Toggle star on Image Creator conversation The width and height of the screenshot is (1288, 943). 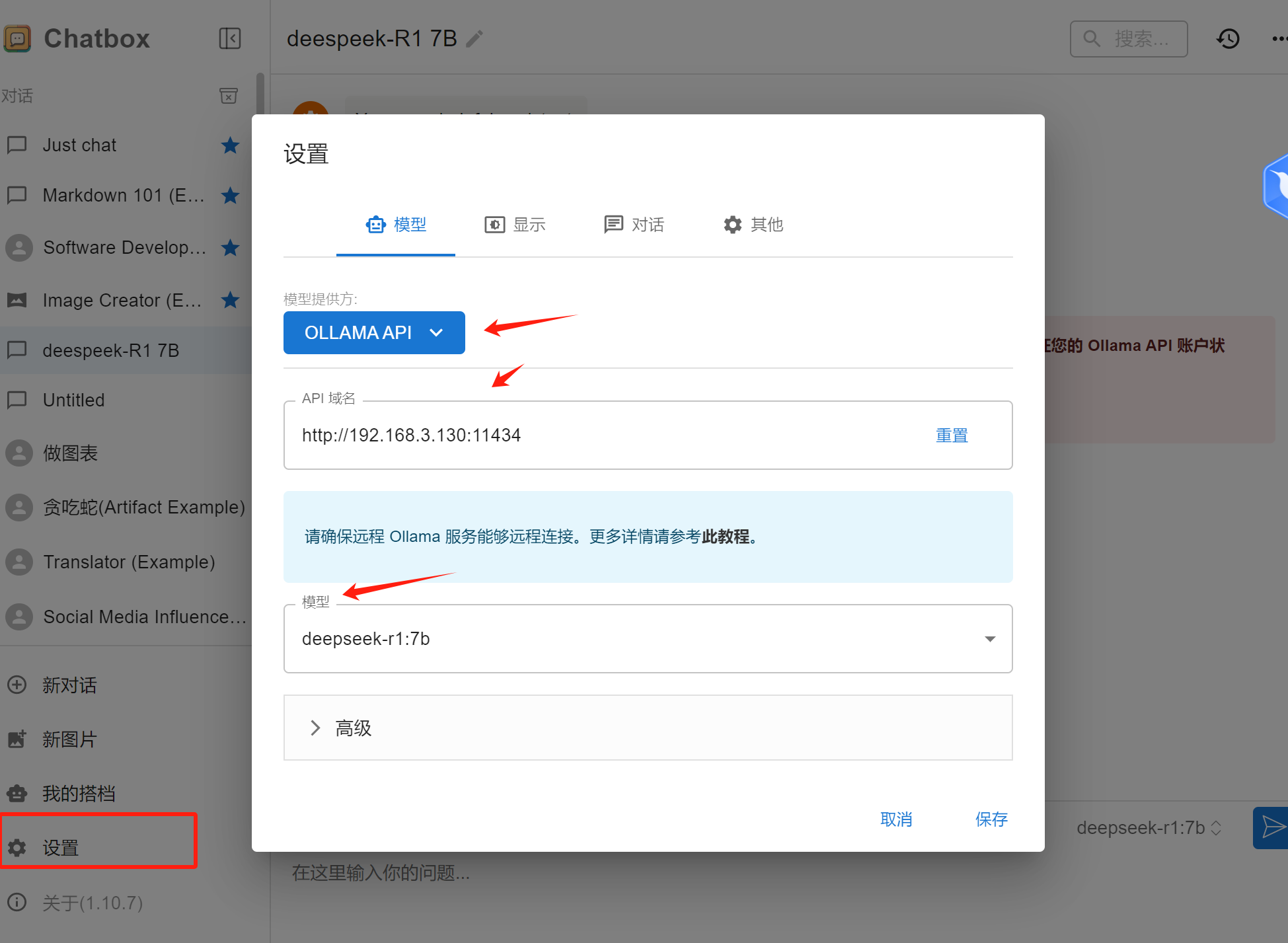[230, 300]
